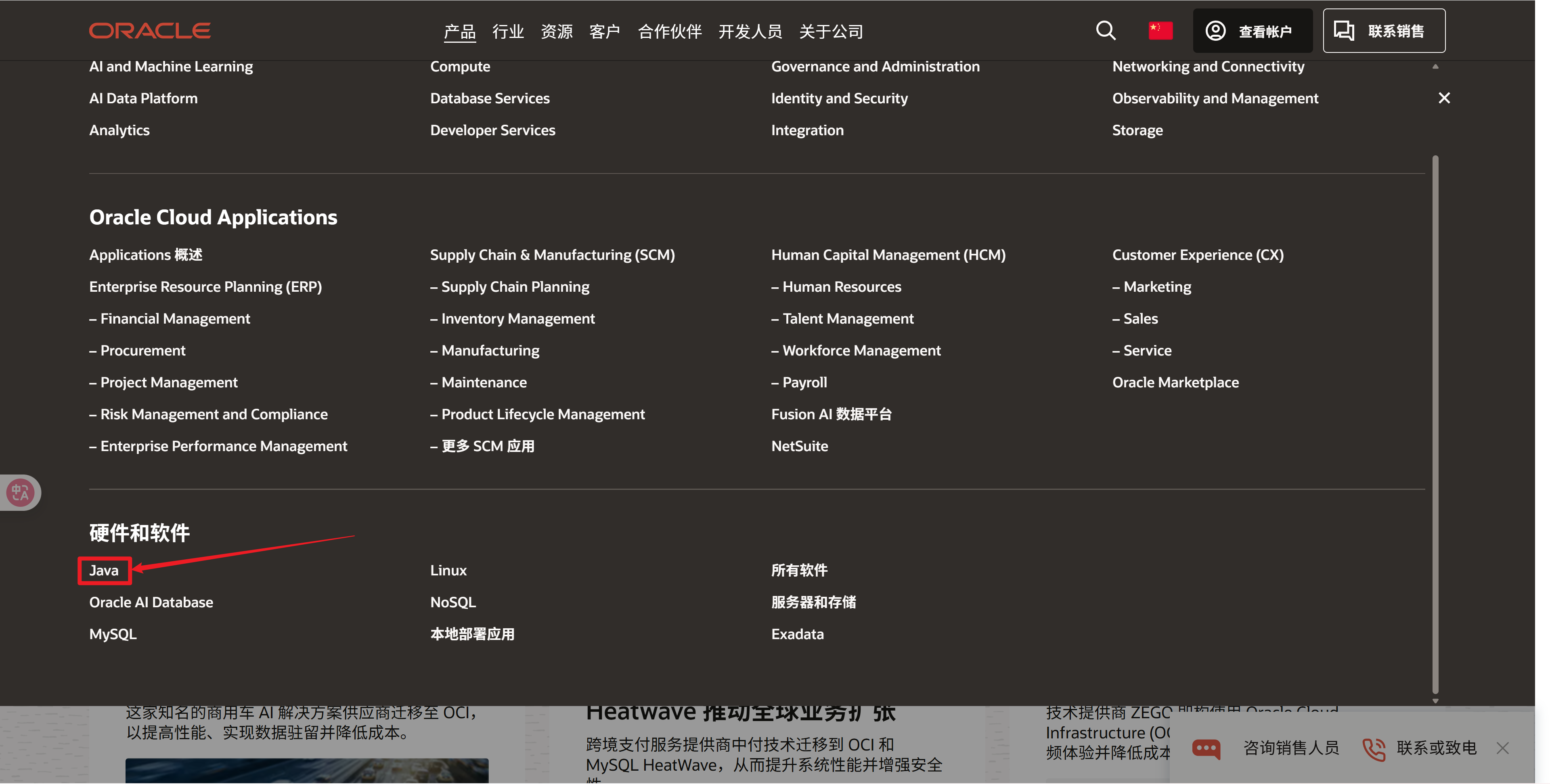Viewport: 1550px width, 784px height.
Task: Open Linux link
Action: coord(448,571)
